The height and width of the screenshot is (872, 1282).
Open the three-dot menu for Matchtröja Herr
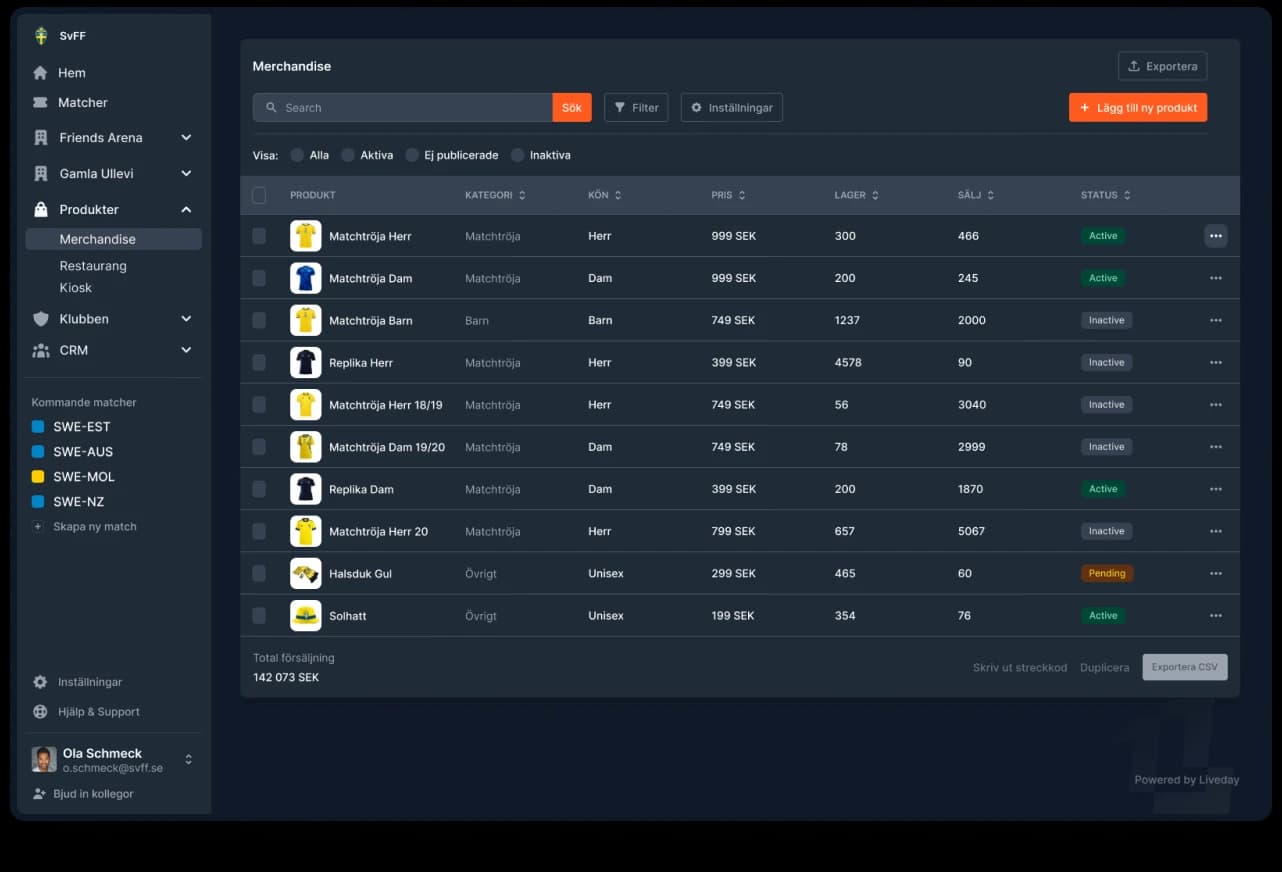click(1215, 236)
